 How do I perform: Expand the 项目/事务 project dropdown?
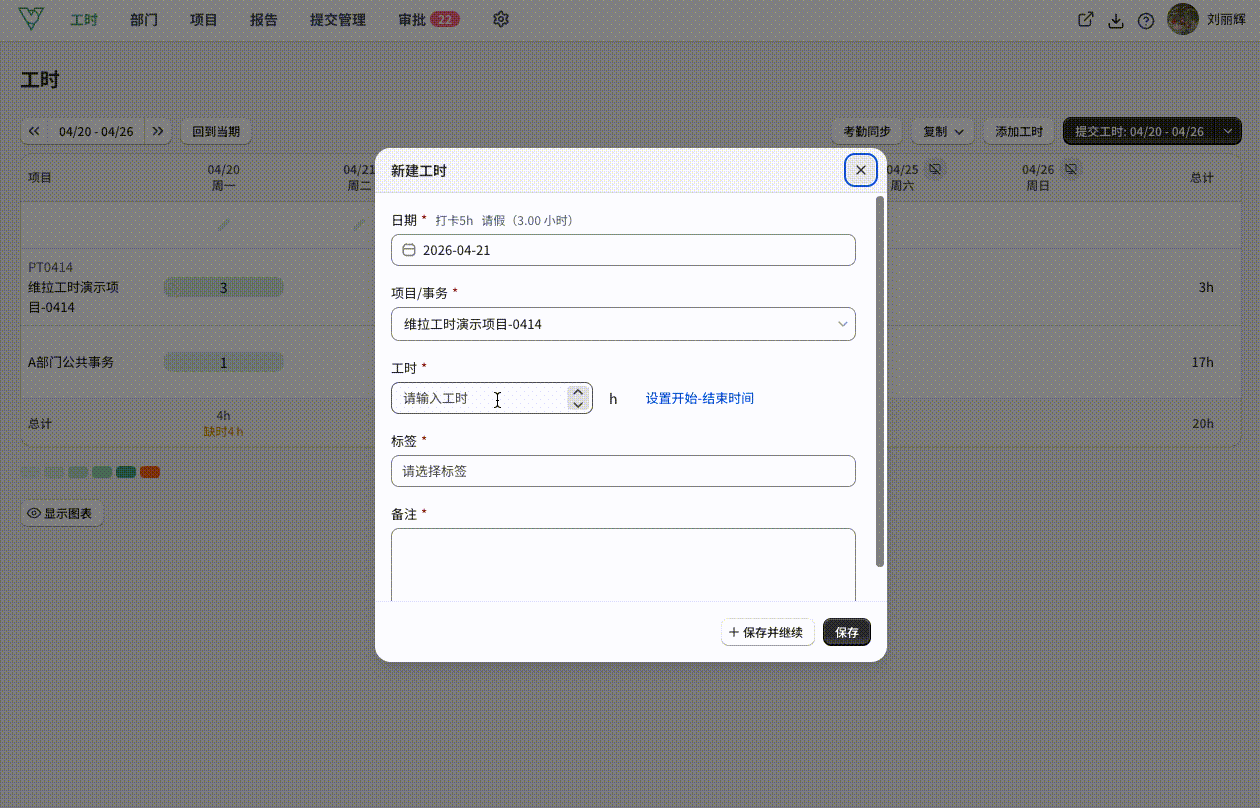623,324
